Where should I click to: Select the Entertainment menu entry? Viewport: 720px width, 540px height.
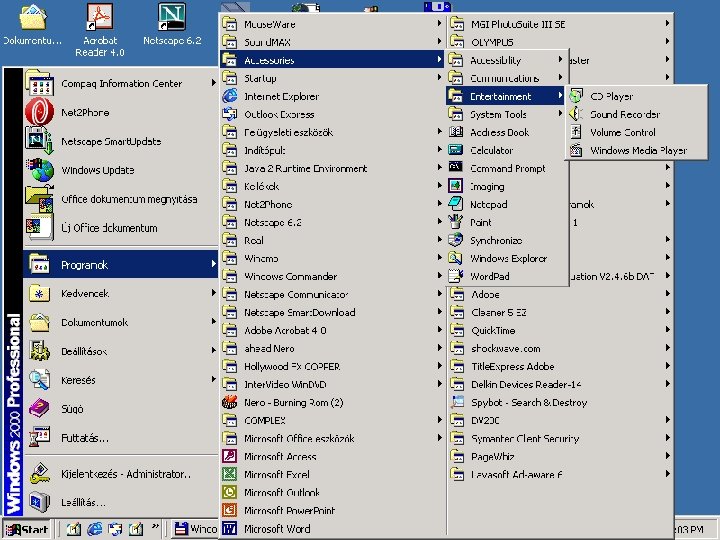[507, 96]
